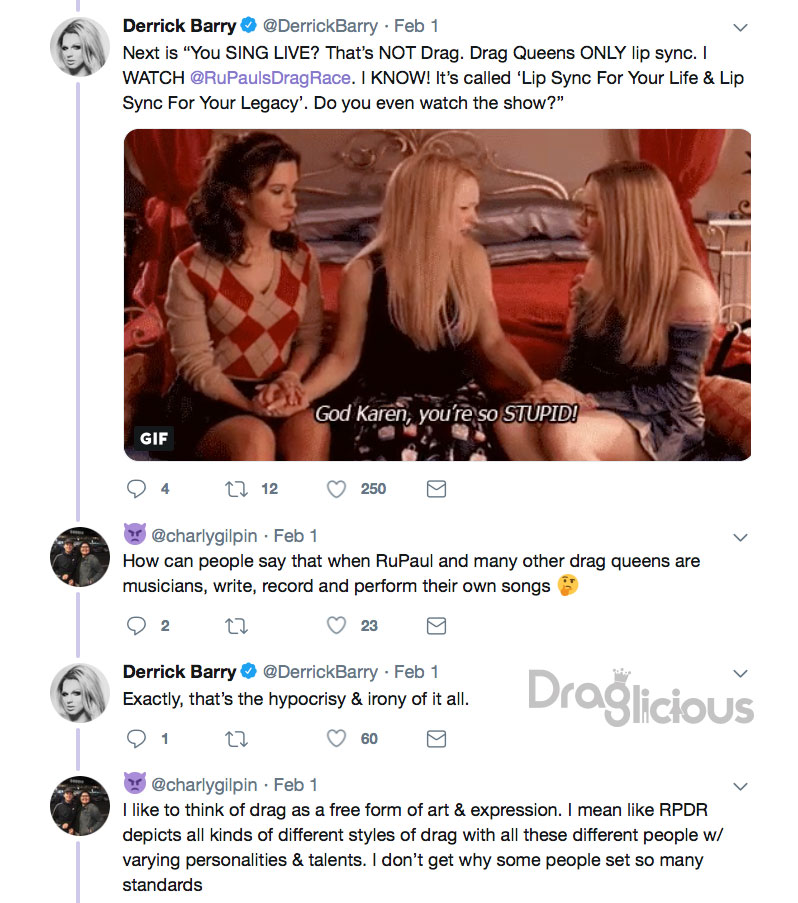This screenshot has width=798, height=903.
Task: Open chevron menu on hypocrisy tweet
Action: 740,673
